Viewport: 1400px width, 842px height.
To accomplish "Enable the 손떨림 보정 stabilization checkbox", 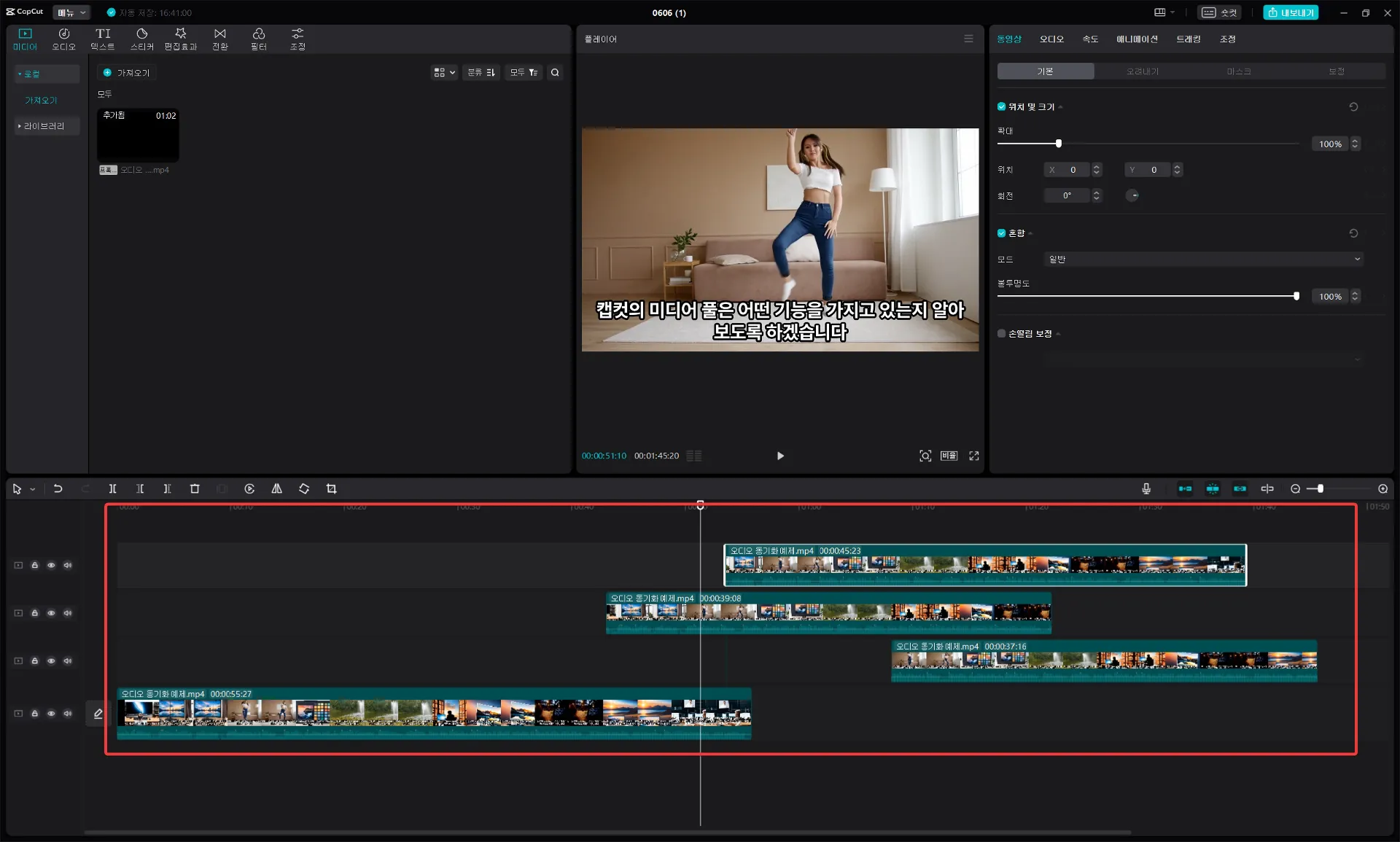I will click(1002, 333).
